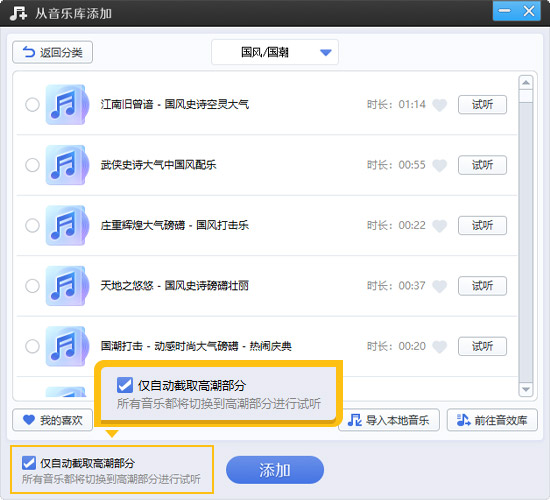Open 导入本地音乐 import local music
This screenshot has width=550, height=500.
389,420
